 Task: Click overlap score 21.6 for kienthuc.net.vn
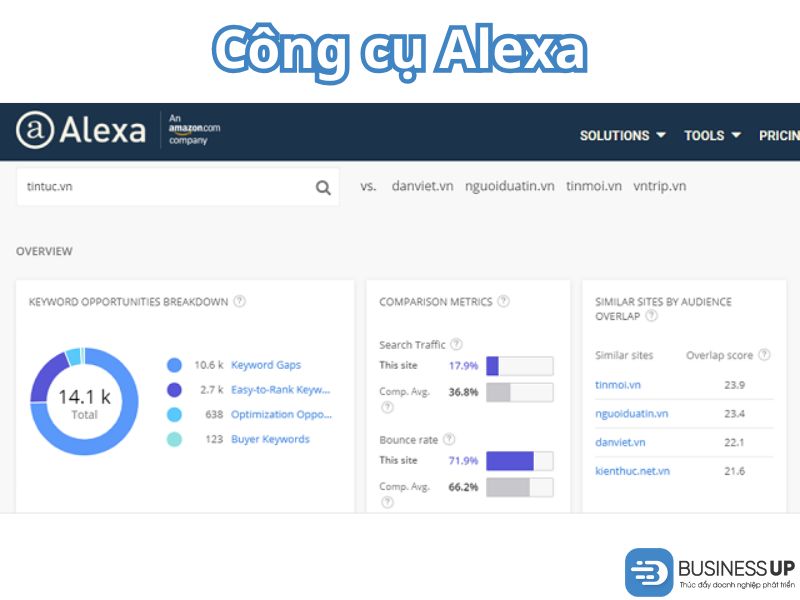pyautogui.click(x=734, y=471)
